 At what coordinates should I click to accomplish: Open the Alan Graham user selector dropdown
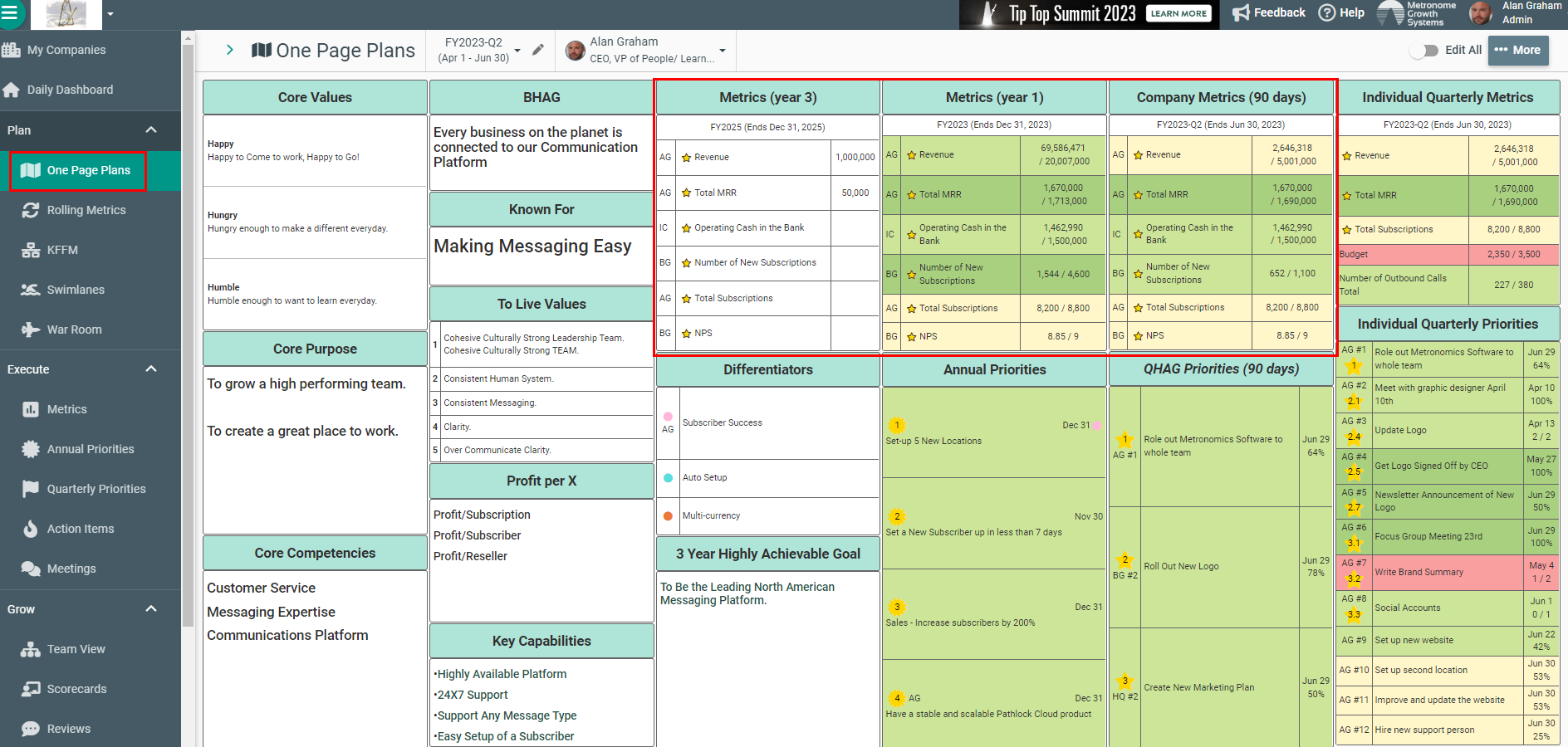point(722,51)
